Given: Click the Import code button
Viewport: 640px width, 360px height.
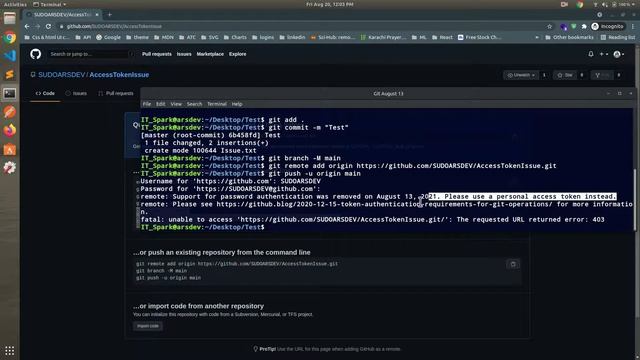Looking at the screenshot, I should [x=148, y=326].
